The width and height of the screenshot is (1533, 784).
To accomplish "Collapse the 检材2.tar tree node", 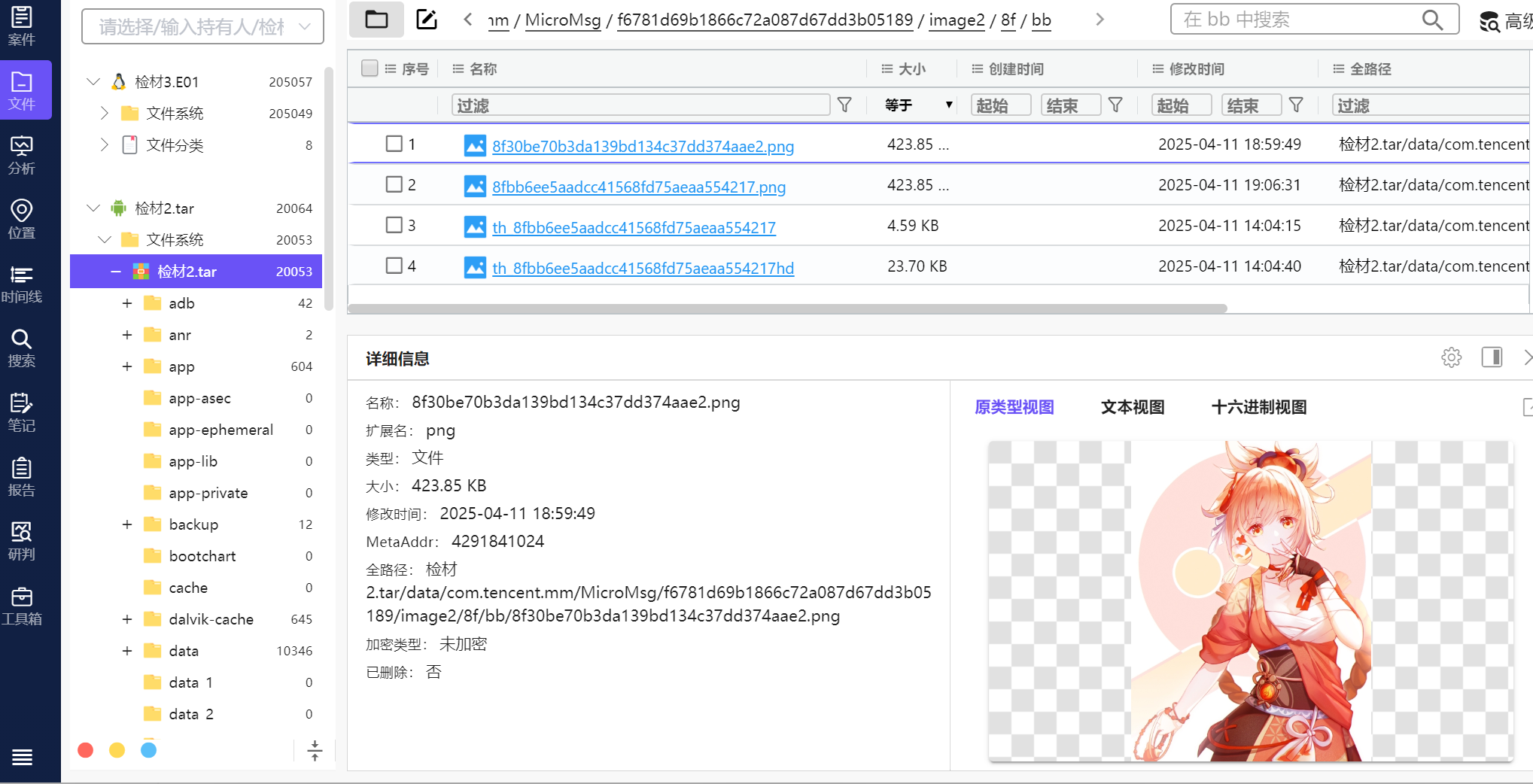I will 114,272.
